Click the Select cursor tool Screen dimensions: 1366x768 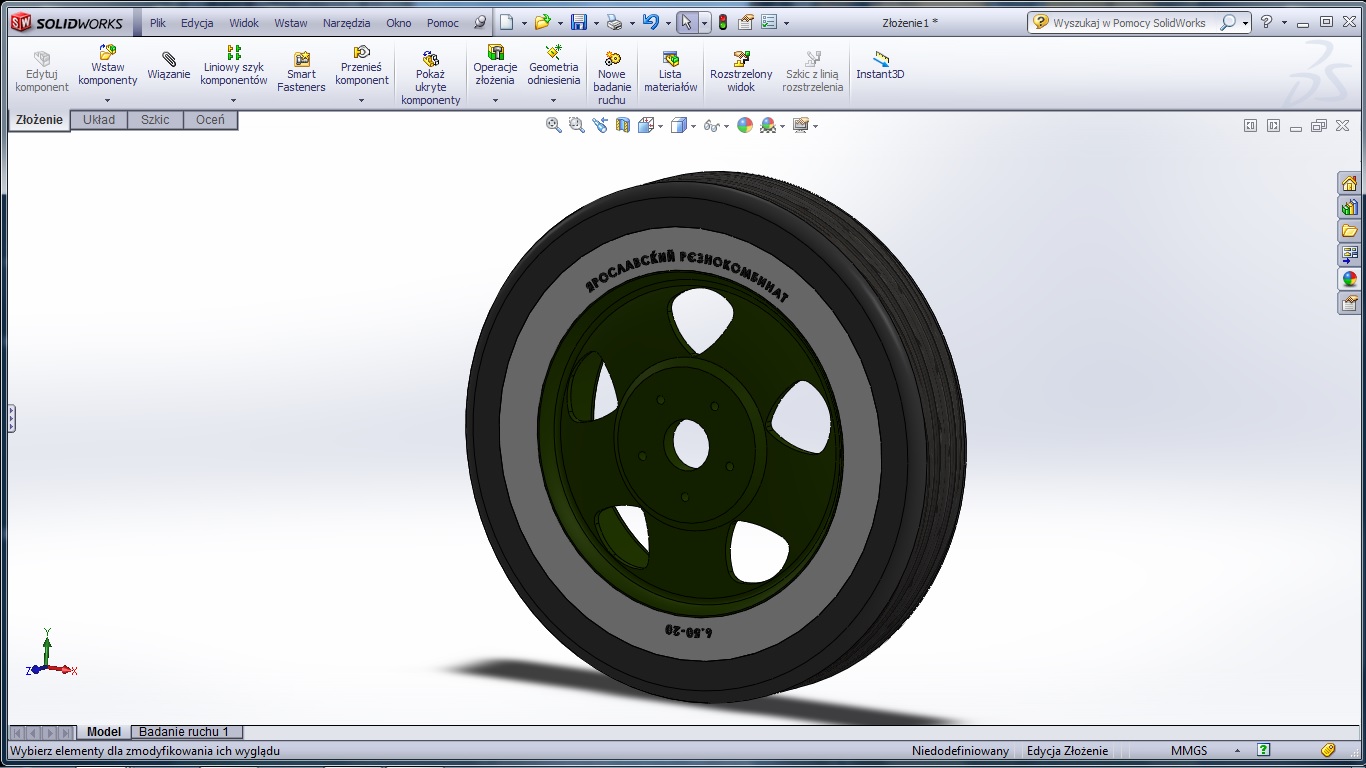pos(686,22)
